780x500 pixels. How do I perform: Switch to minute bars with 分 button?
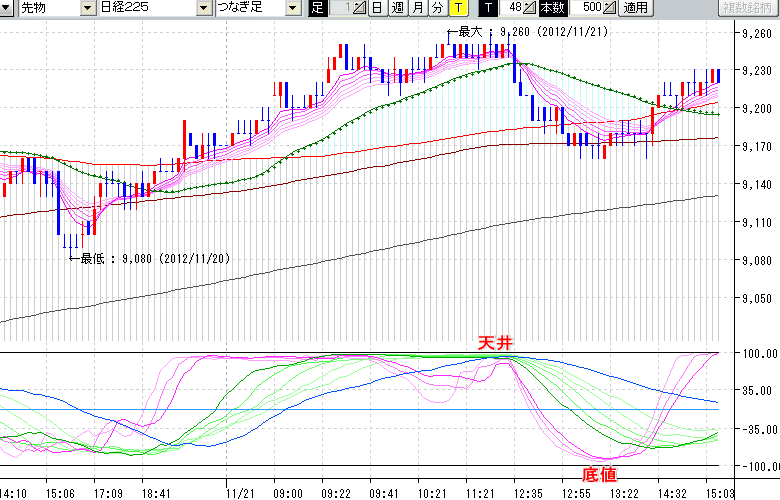point(437,8)
